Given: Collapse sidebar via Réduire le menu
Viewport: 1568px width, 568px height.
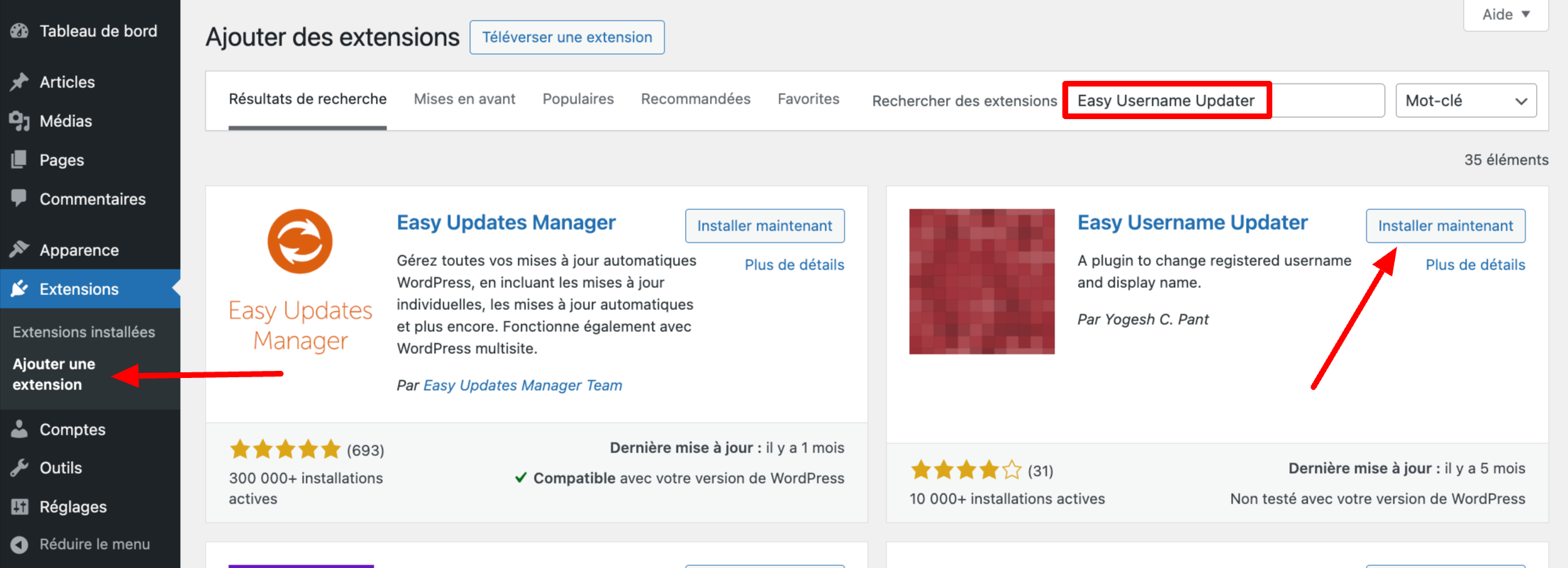Looking at the screenshot, I should (90, 544).
